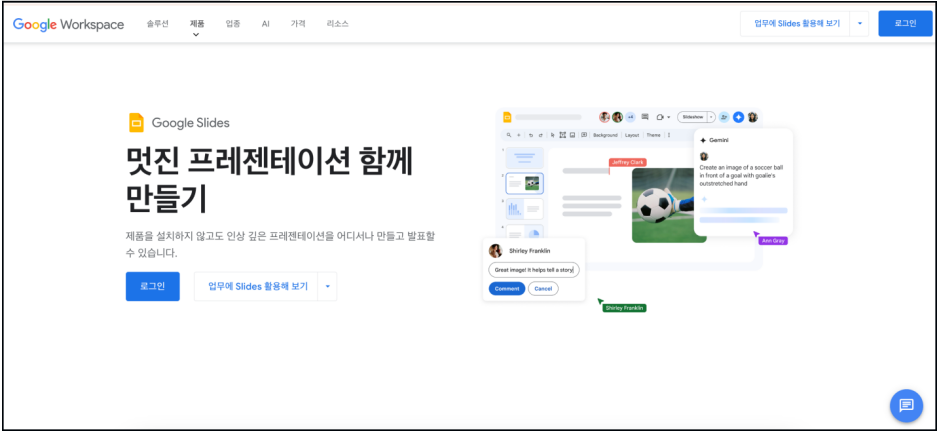The height and width of the screenshot is (435, 940).
Task: Select the bar chart slide thumbnail
Action: click(525, 209)
